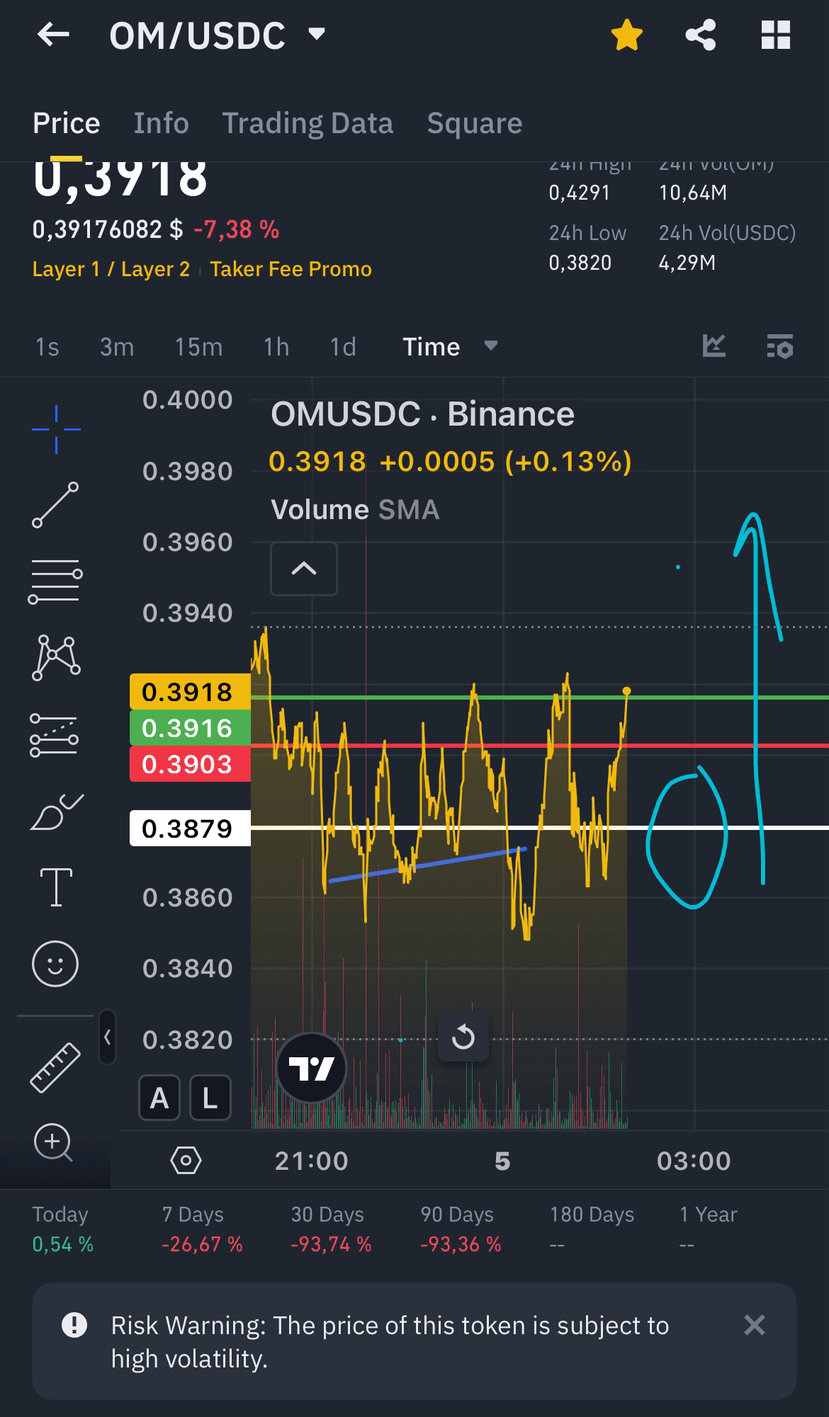Open the emoji sticker tool
Image resolution: width=829 pixels, height=1417 pixels.
click(55, 964)
